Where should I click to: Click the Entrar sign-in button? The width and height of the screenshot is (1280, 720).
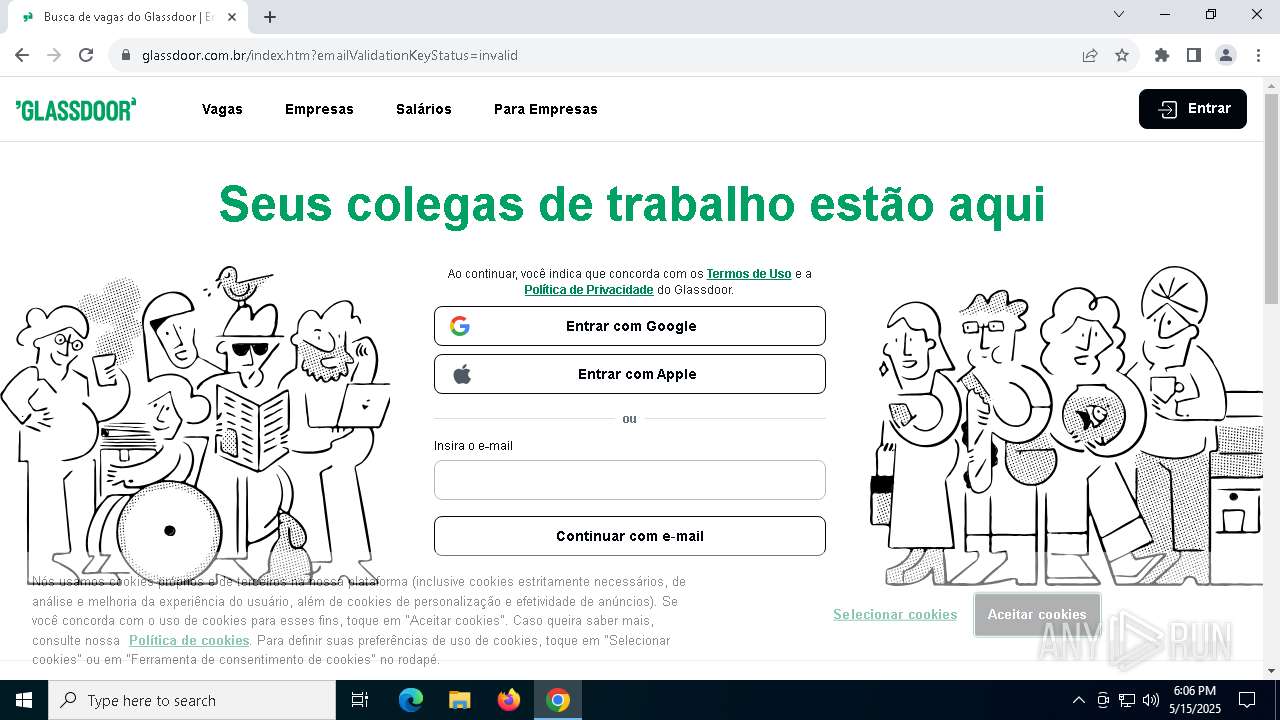coord(1193,109)
